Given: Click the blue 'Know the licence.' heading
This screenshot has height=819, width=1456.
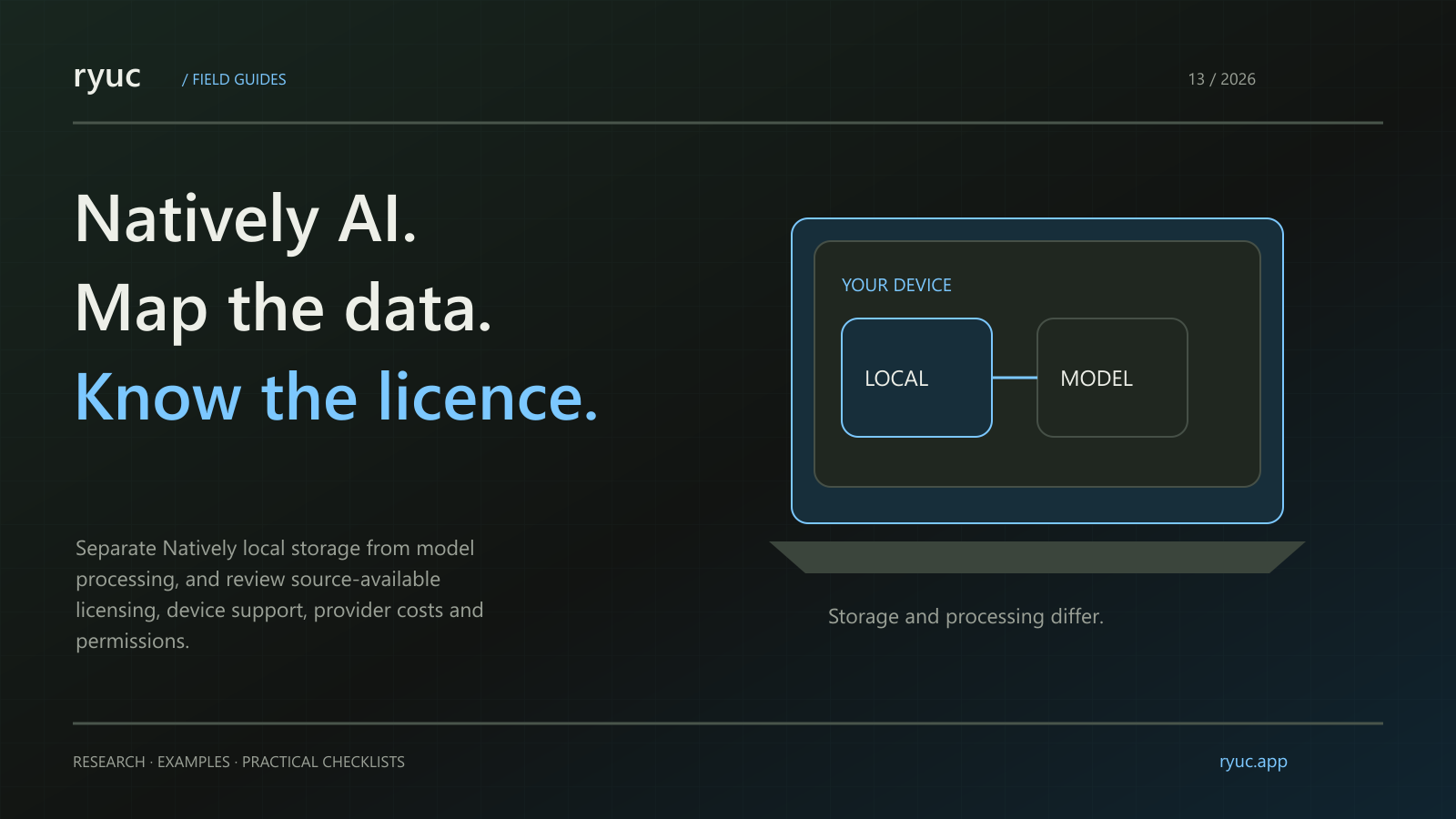Looking at the screenshot, I should pyautogui.click(x=337, y=397).
